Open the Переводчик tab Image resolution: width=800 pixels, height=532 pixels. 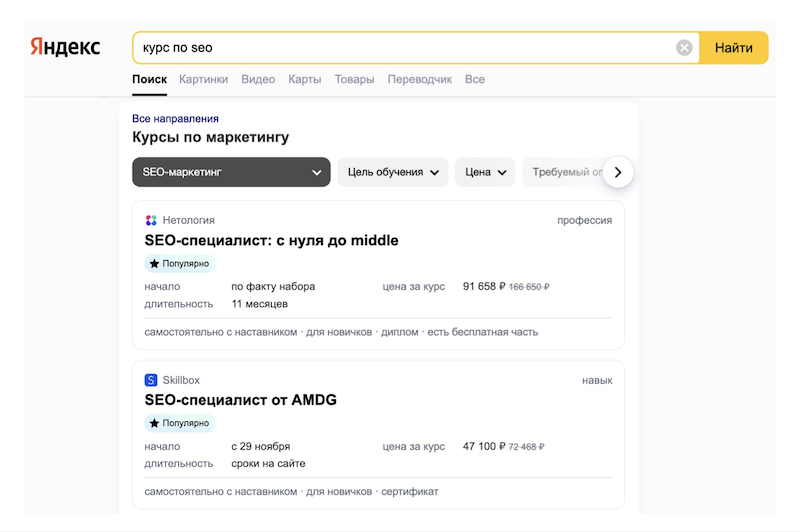point(420,80)
